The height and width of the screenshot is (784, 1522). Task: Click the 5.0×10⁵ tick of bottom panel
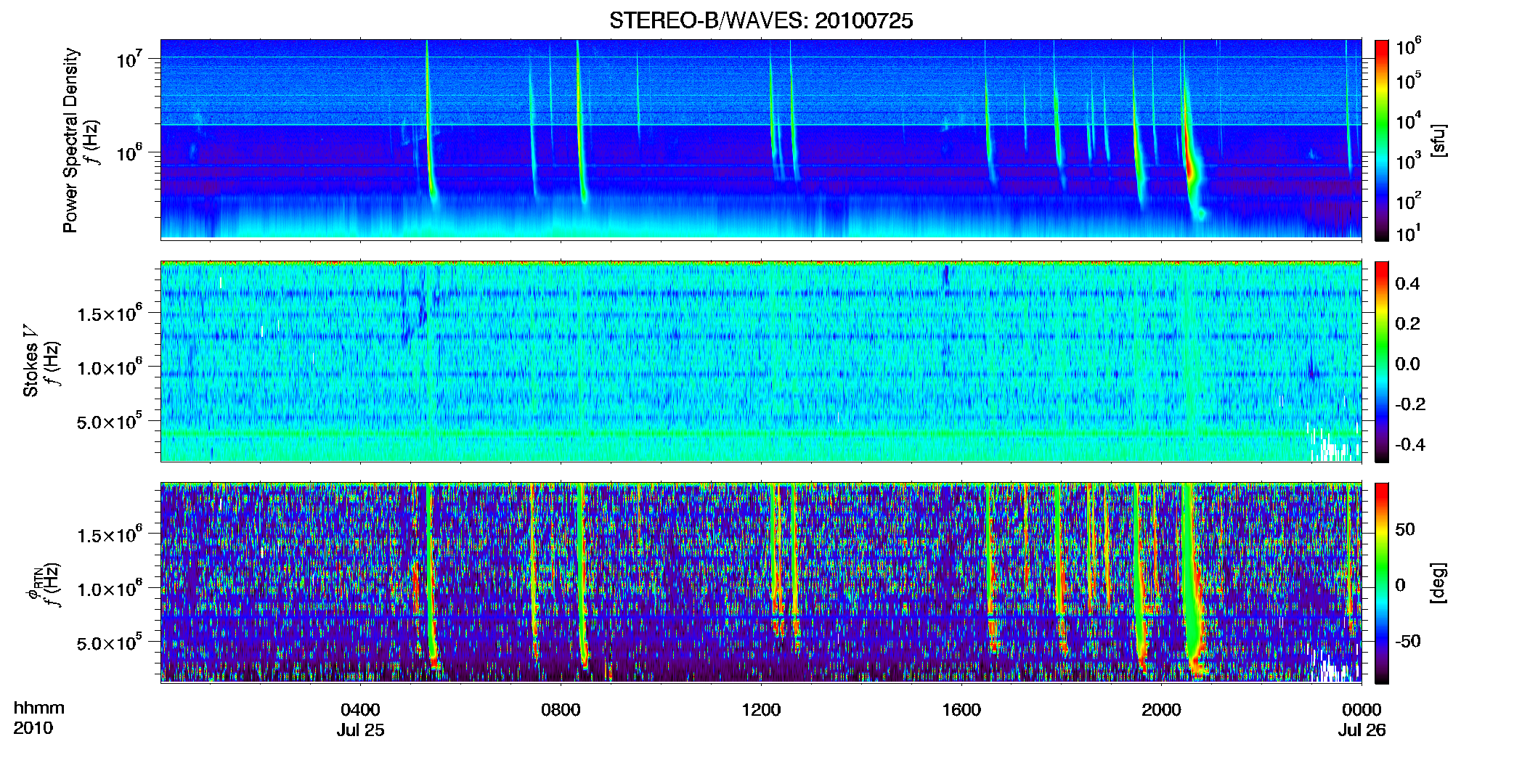110,643
